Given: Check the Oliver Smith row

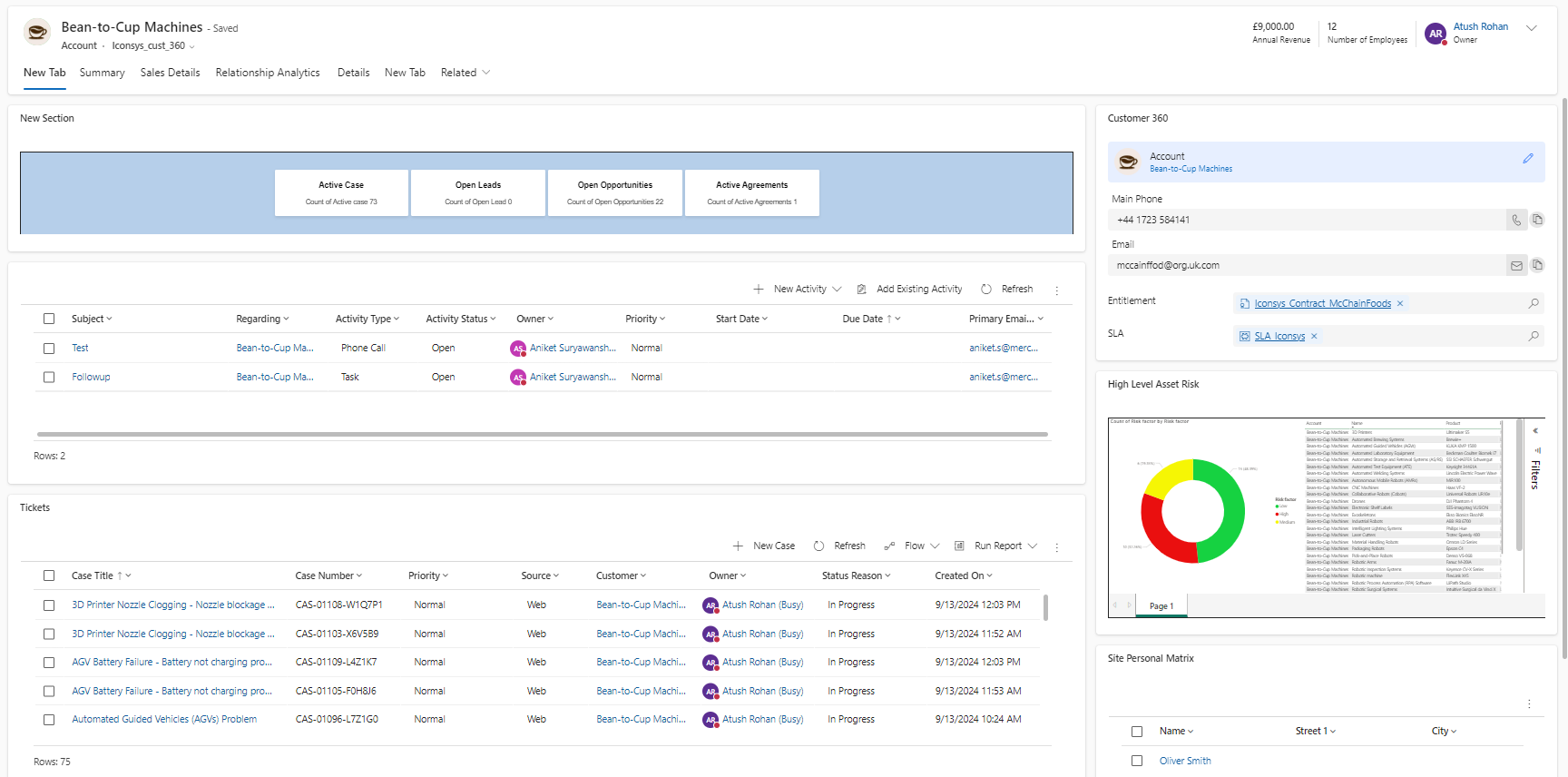Looking at the screenshot, I should click(x=1137, y=761).
